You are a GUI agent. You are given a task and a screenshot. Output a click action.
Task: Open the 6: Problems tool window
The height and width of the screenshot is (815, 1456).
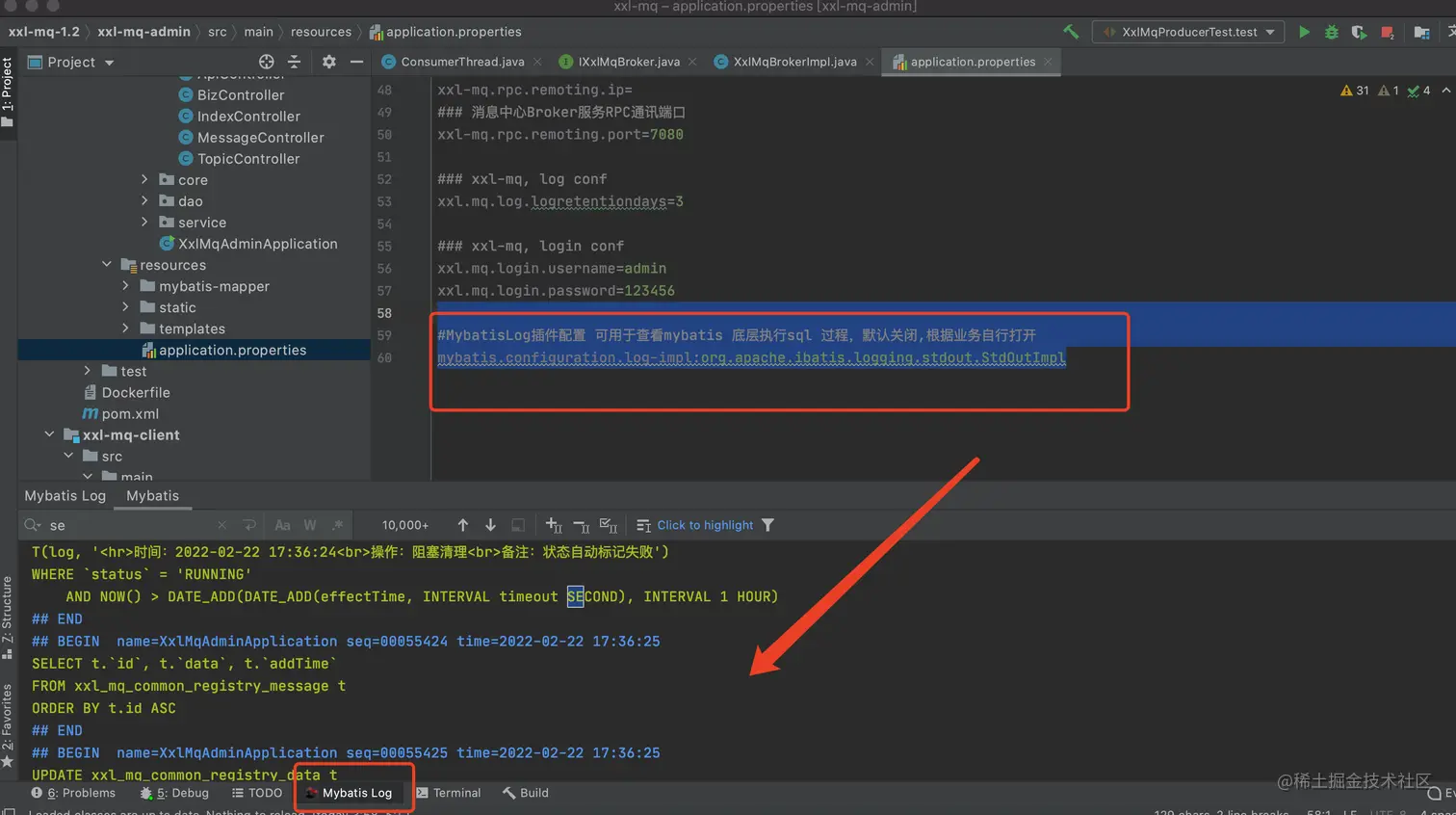tap(73, 793)
